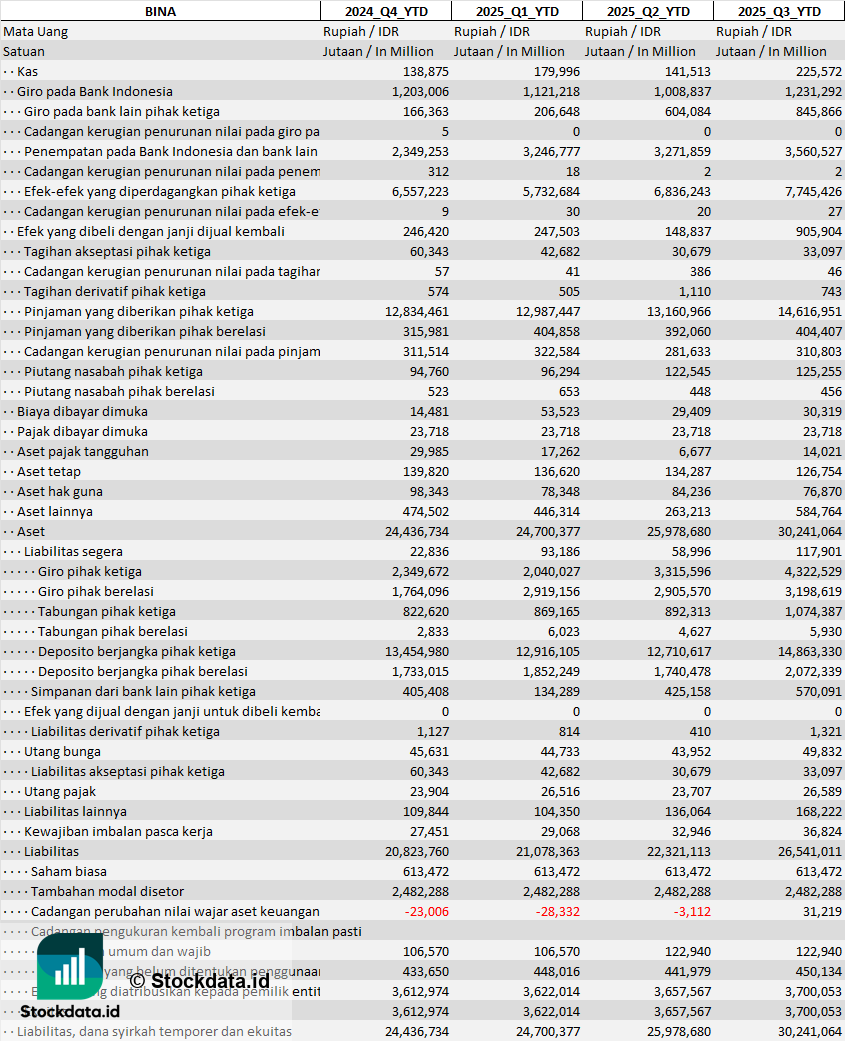Select value 905,904 in Q3 column
Image resolution: width=845 pixels, height=1041 pixels.
click(x=819, y=232)
